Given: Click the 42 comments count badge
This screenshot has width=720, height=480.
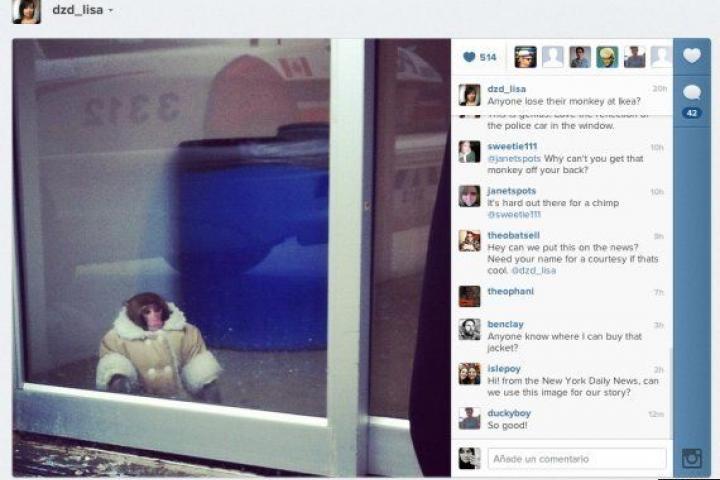Looking at the screenshot, I should point(692,113).
